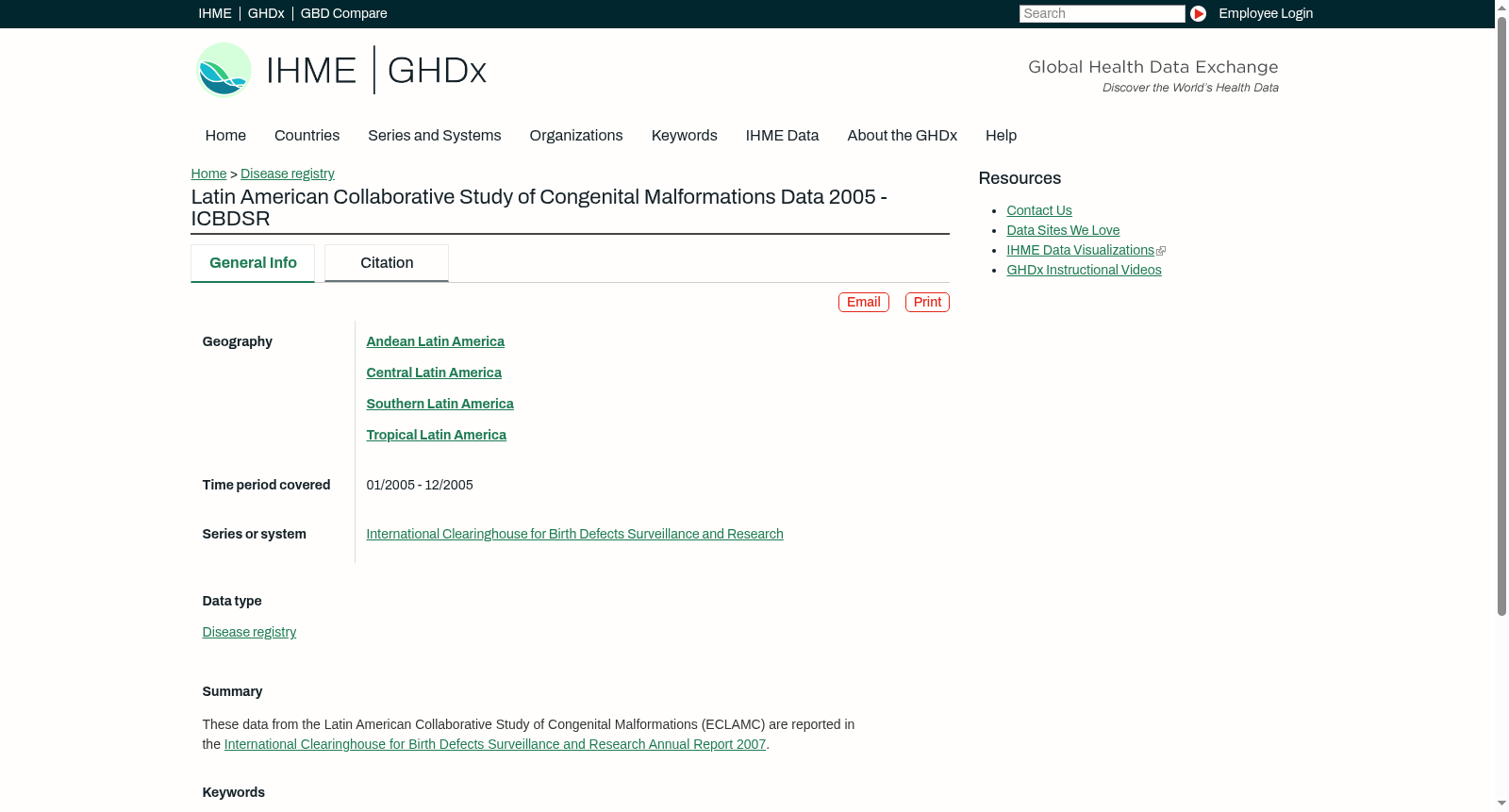
Task: Open Disease registry data type link
Action: (x=249, y=632)
